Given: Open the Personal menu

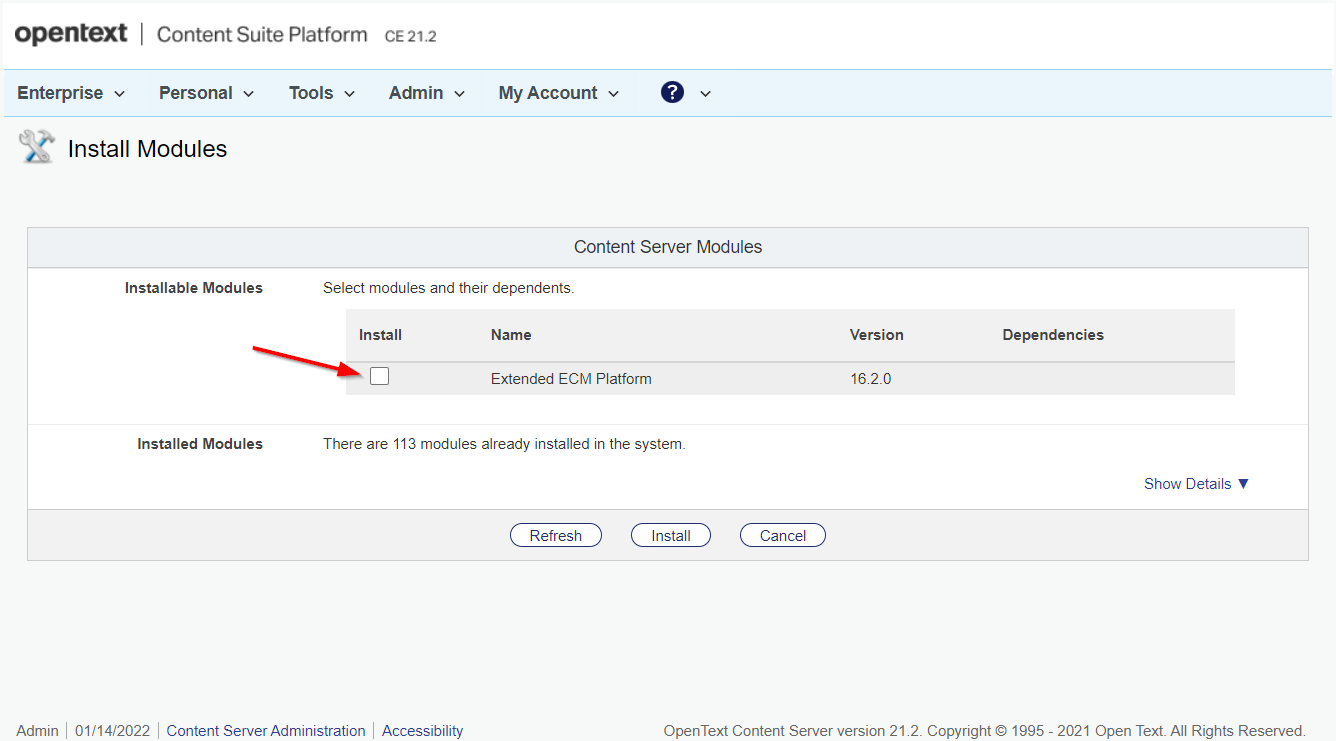Looking at the screenshot, I should (x=206, y=93).
